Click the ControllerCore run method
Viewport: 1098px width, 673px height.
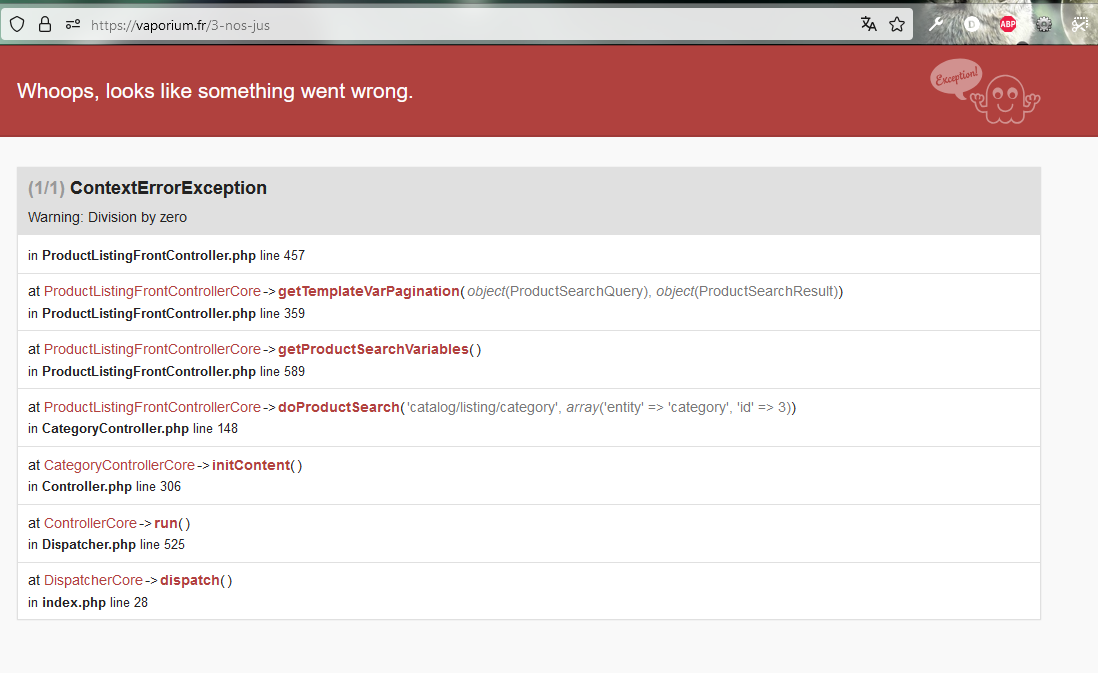[x=166, y=523]
